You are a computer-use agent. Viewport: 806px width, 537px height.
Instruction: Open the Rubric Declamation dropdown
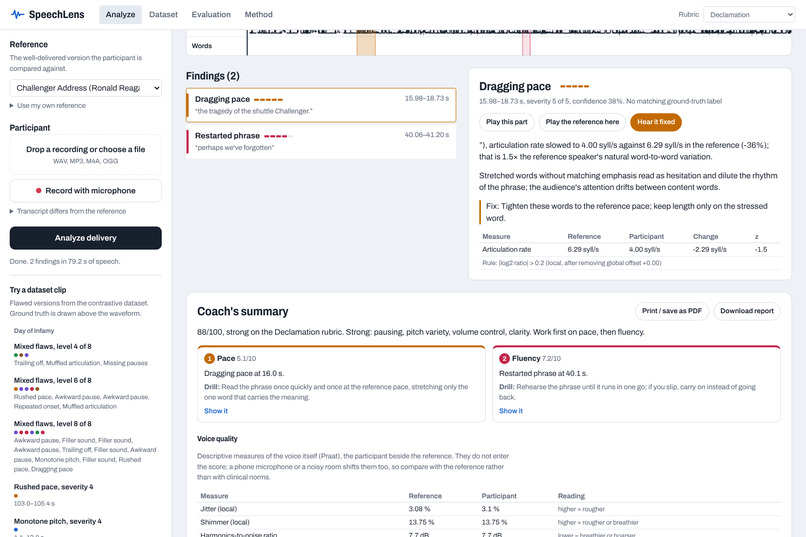[749, 14]
